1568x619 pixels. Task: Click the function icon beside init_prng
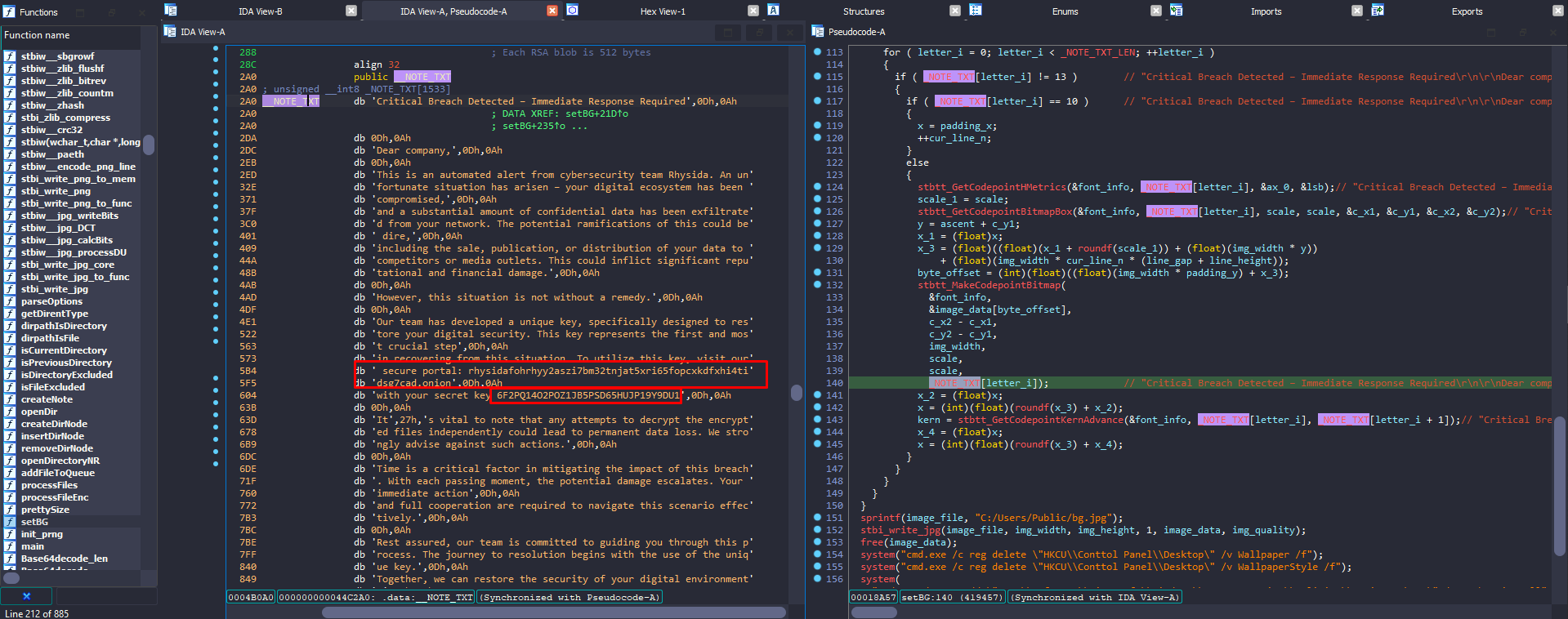coord(10,534)
